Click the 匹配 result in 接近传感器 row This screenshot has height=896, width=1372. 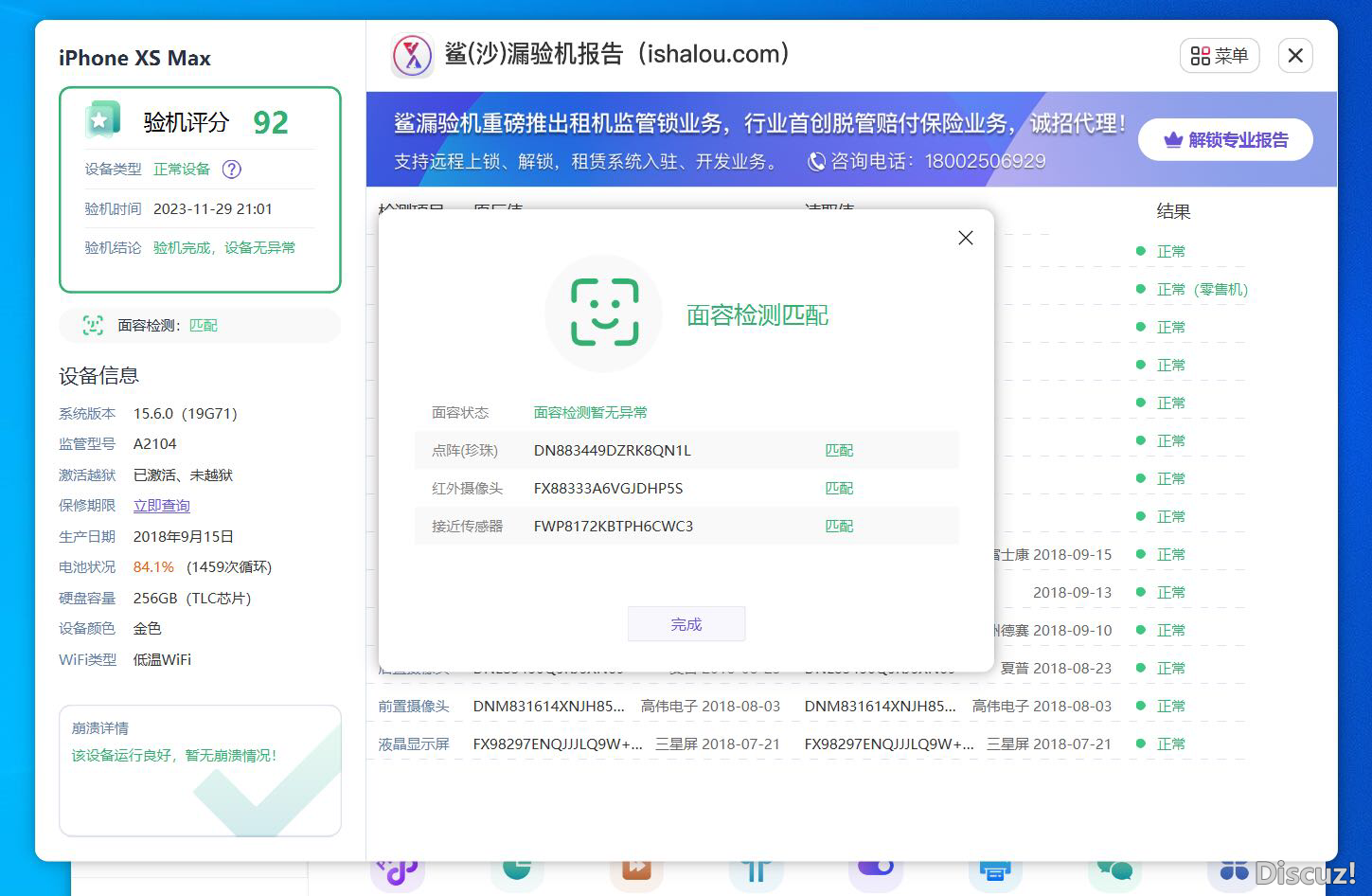coord(839,527)
